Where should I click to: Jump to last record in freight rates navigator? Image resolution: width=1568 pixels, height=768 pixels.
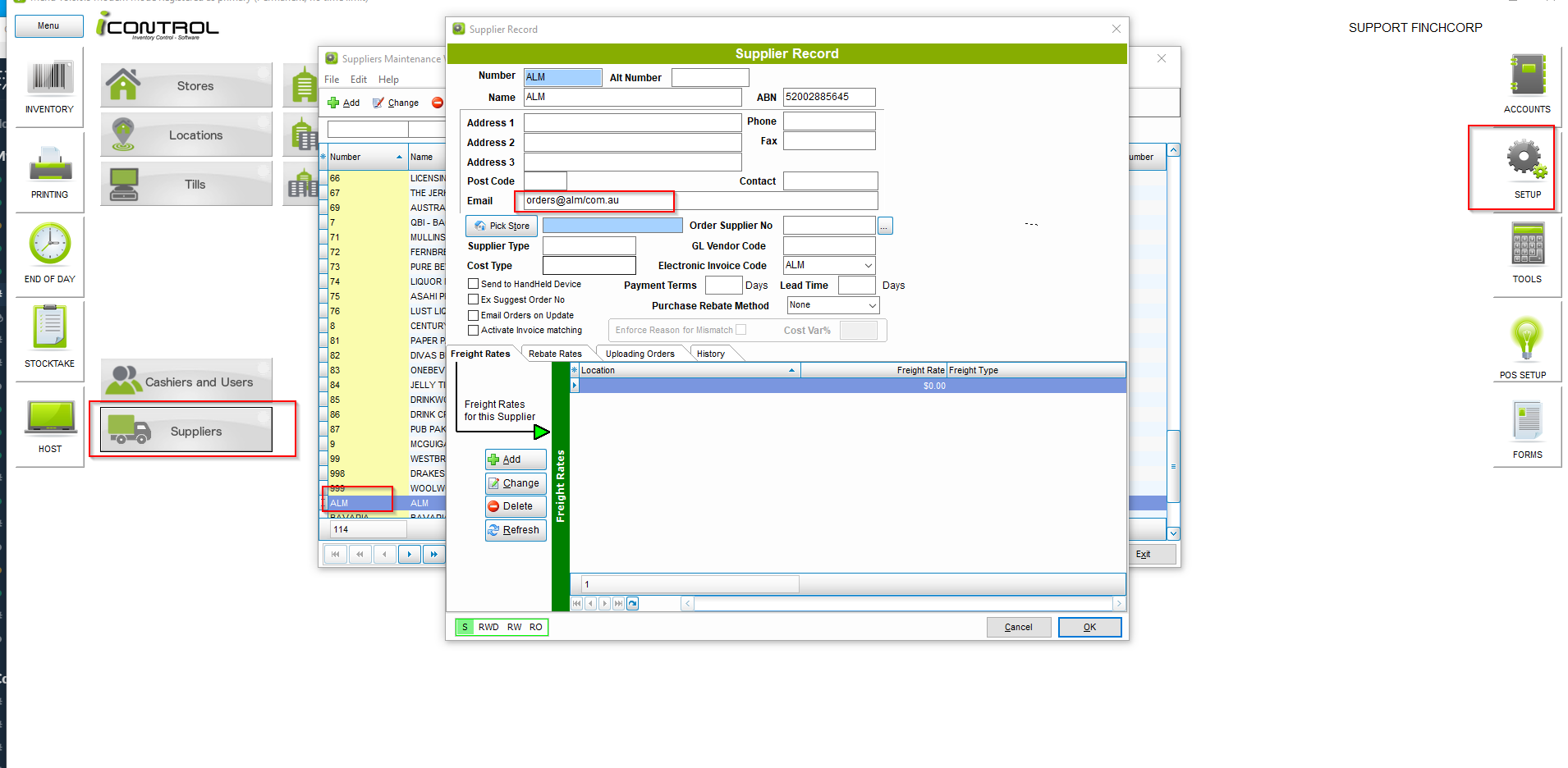(x=618, y=604)
